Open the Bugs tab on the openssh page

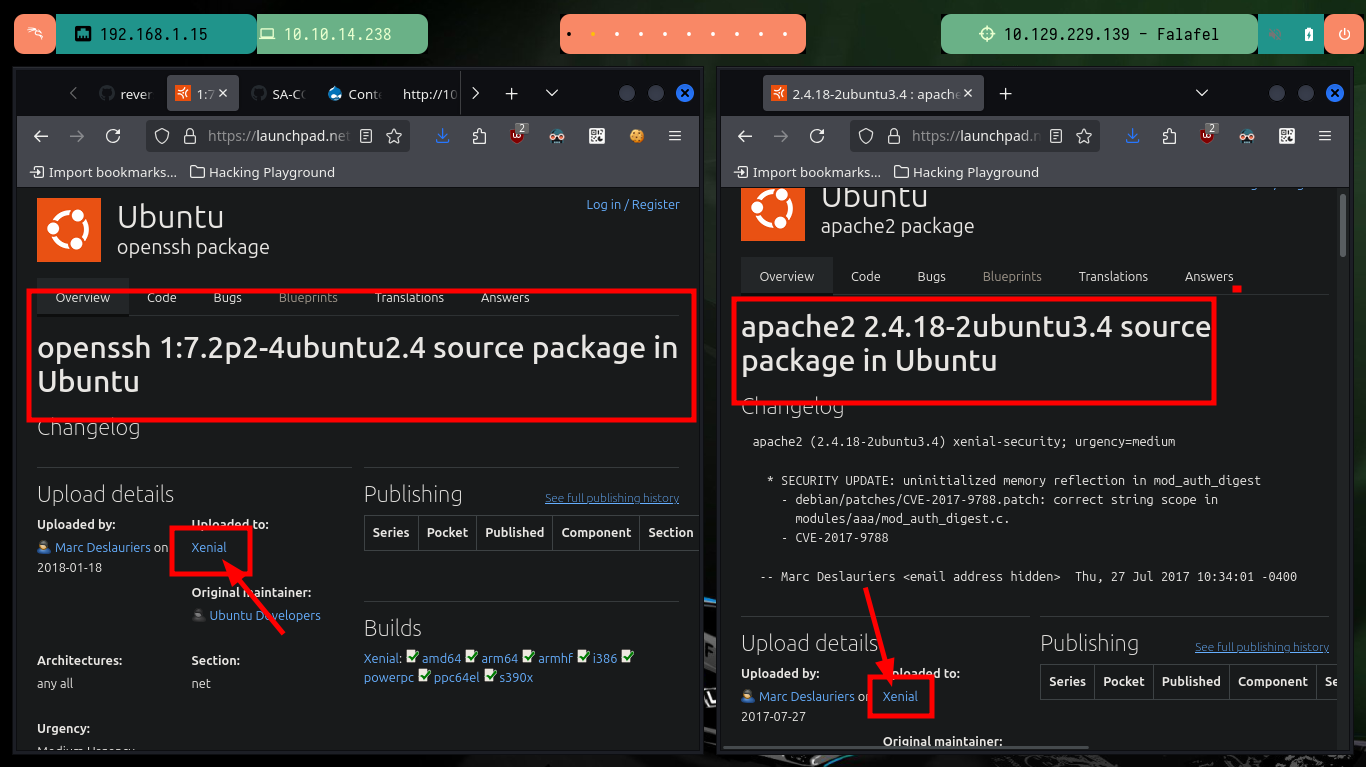pyautogui.click(x=227, y=298)
